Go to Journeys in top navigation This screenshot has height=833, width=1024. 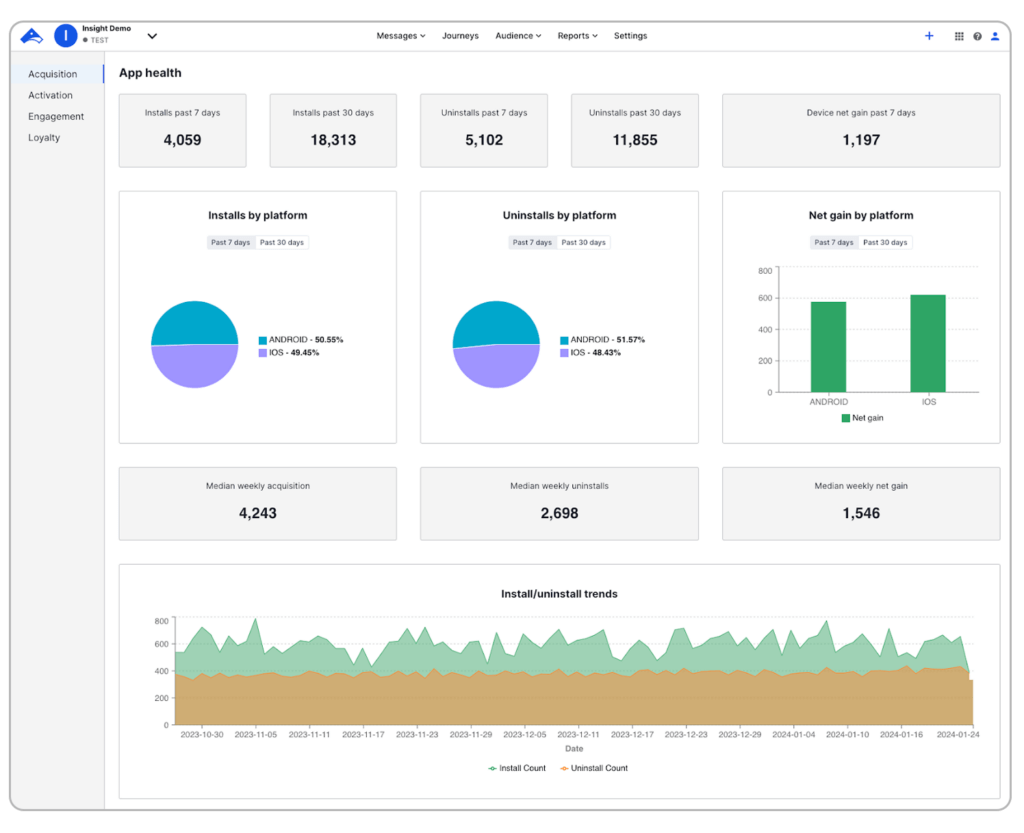tap(460, 36)
